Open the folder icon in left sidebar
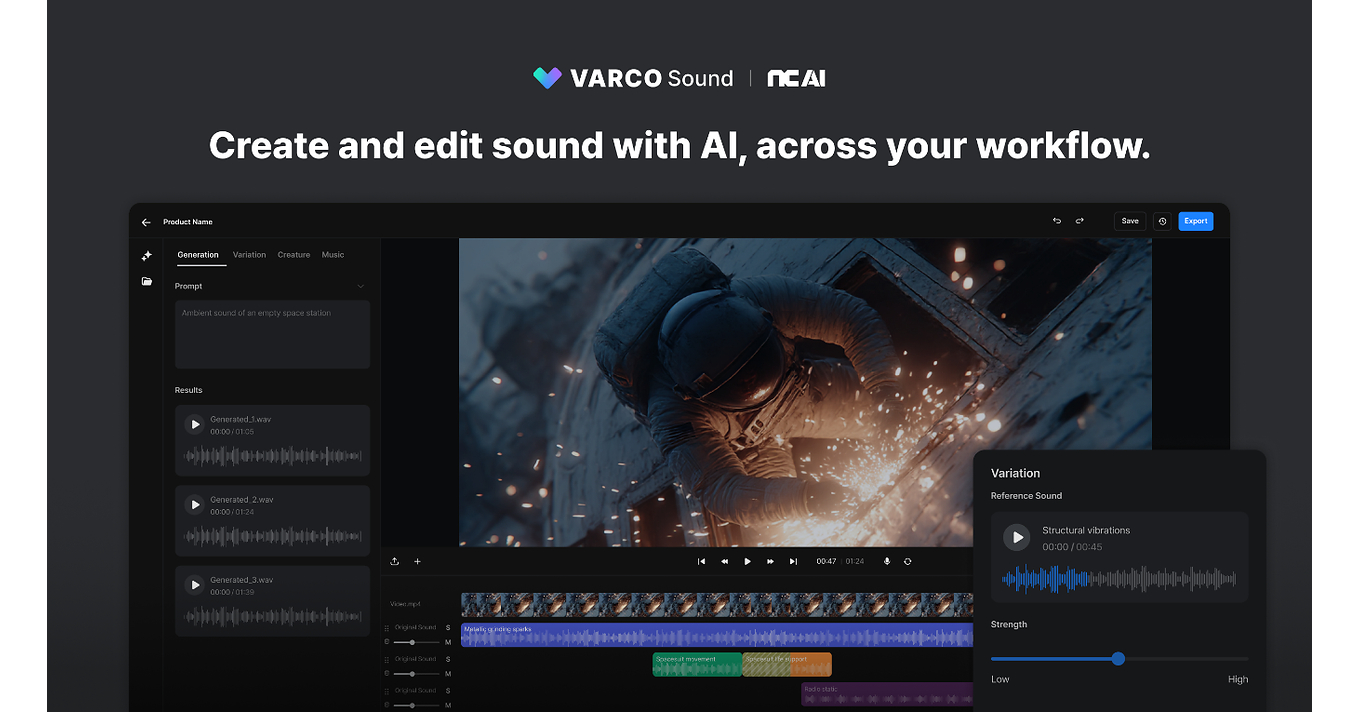The image size is (1360, 712). click(147, 282)
